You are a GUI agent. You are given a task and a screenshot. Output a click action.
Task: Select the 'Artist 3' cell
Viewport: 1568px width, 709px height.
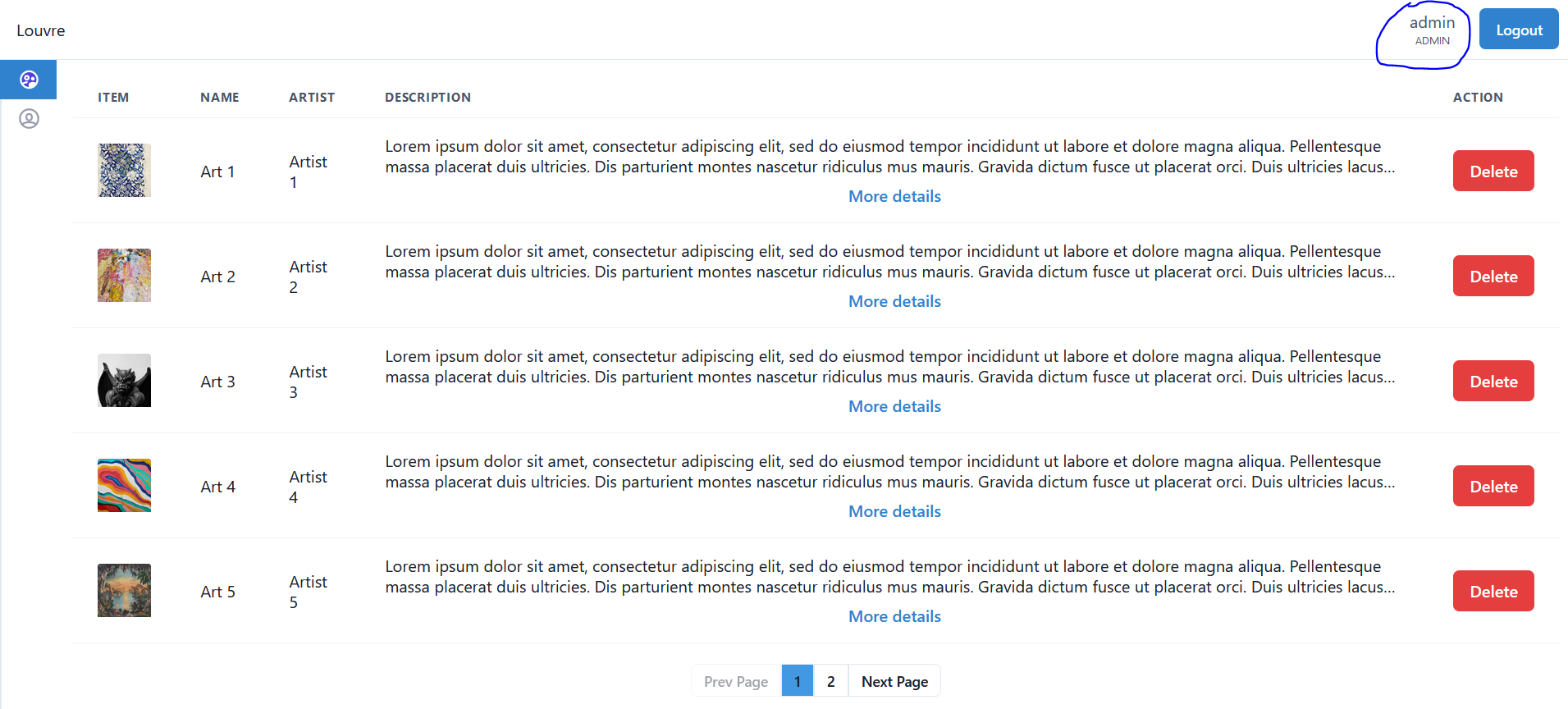point(308,382)
